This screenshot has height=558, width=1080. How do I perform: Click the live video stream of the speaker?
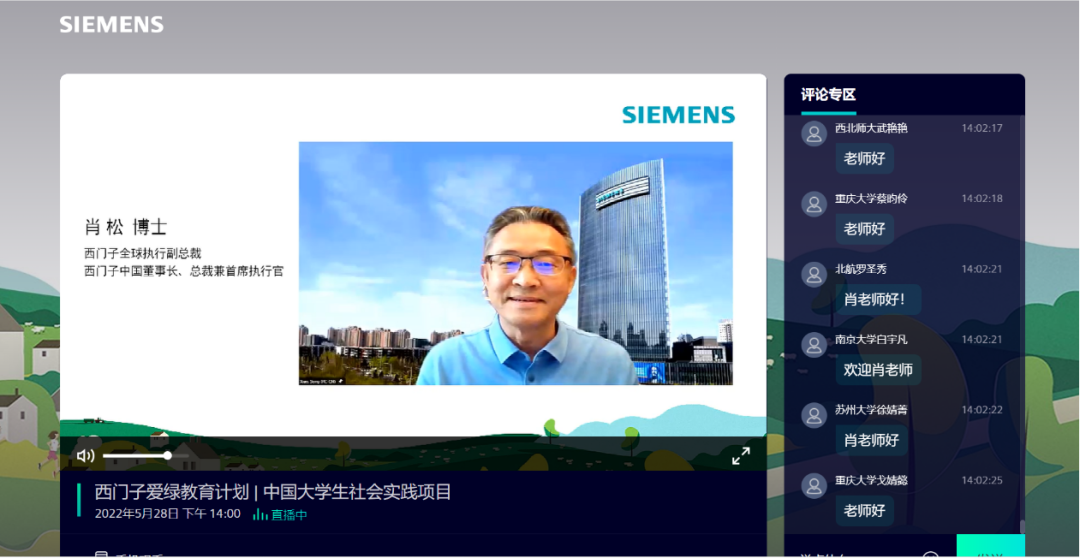pos(515,263)
